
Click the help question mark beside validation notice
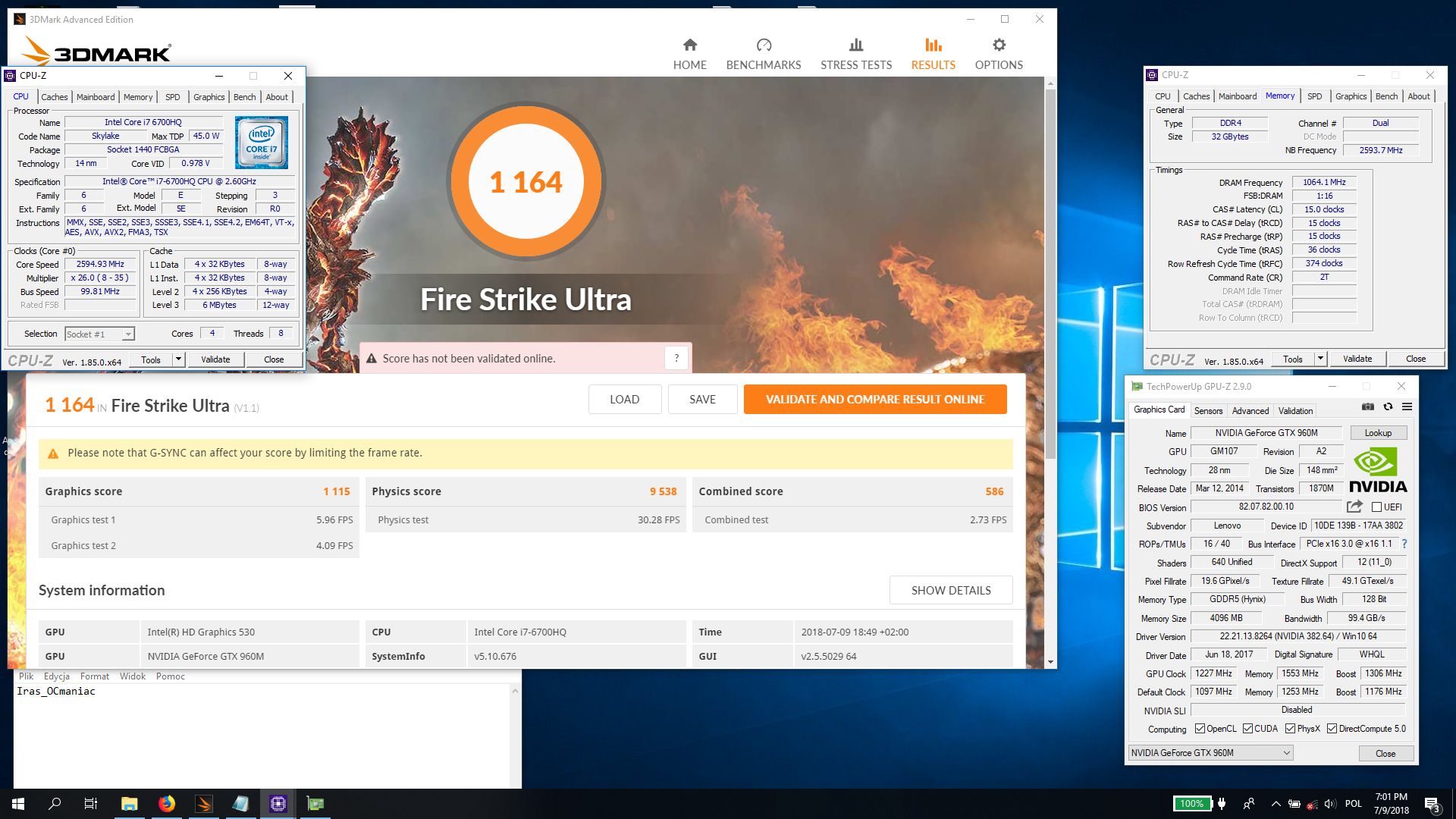click(x=676, y=358)
